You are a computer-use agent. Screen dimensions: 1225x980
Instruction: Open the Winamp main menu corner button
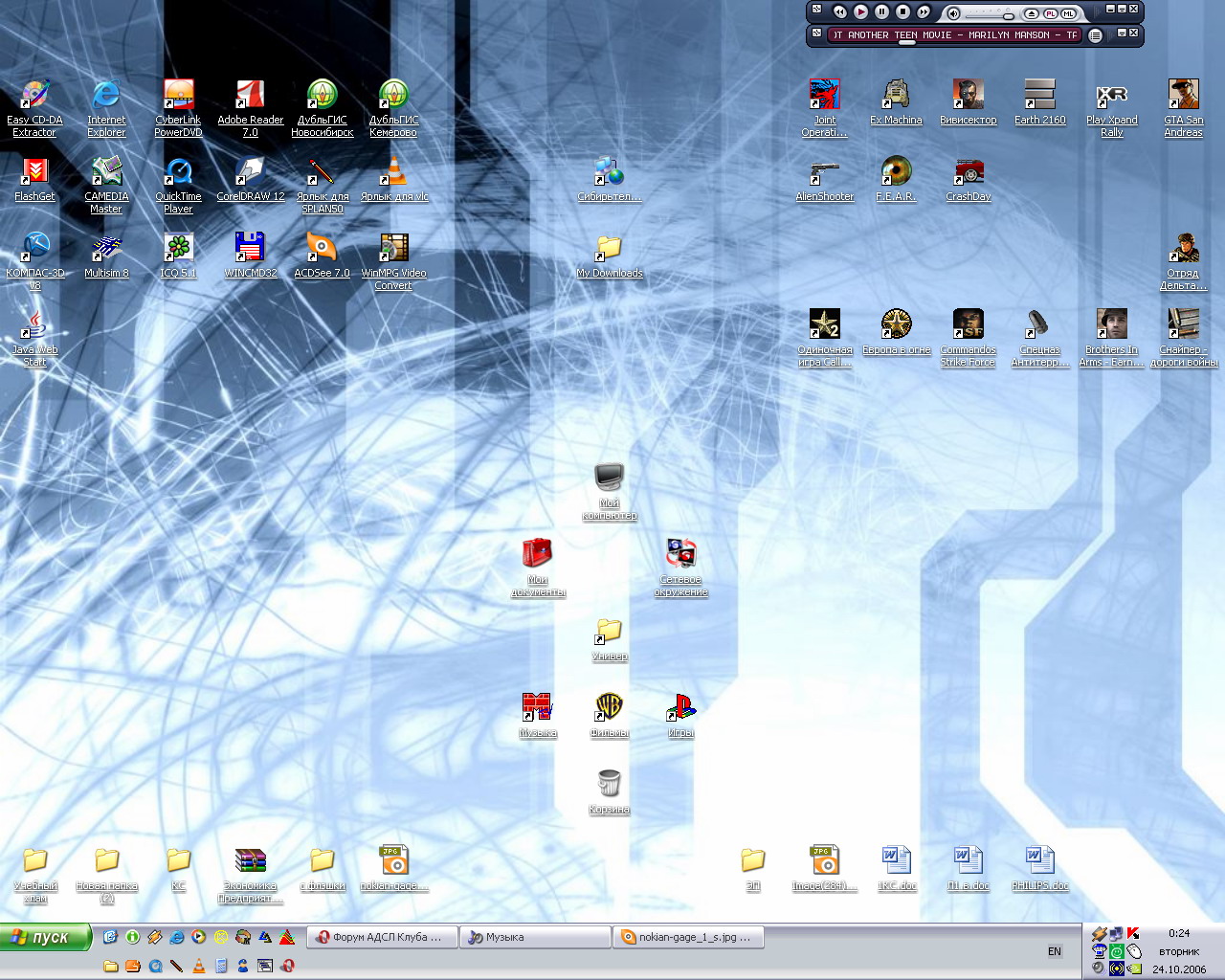pyautogui.click(x=816, y=10)
